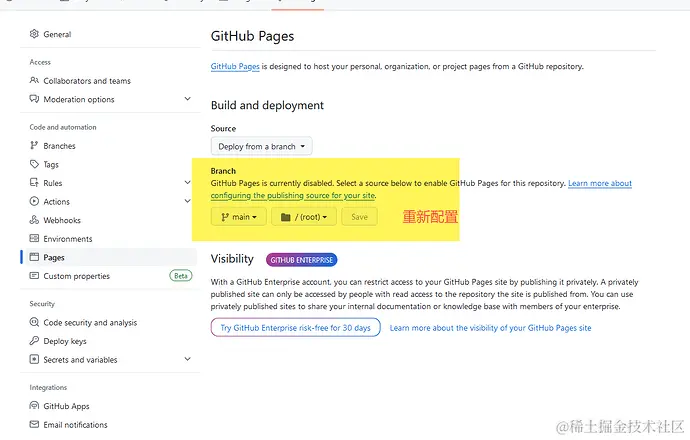The width and height of the screenshot is (690, 440).
Task: Click the Actions play icon
Action: tap(34, 201)
